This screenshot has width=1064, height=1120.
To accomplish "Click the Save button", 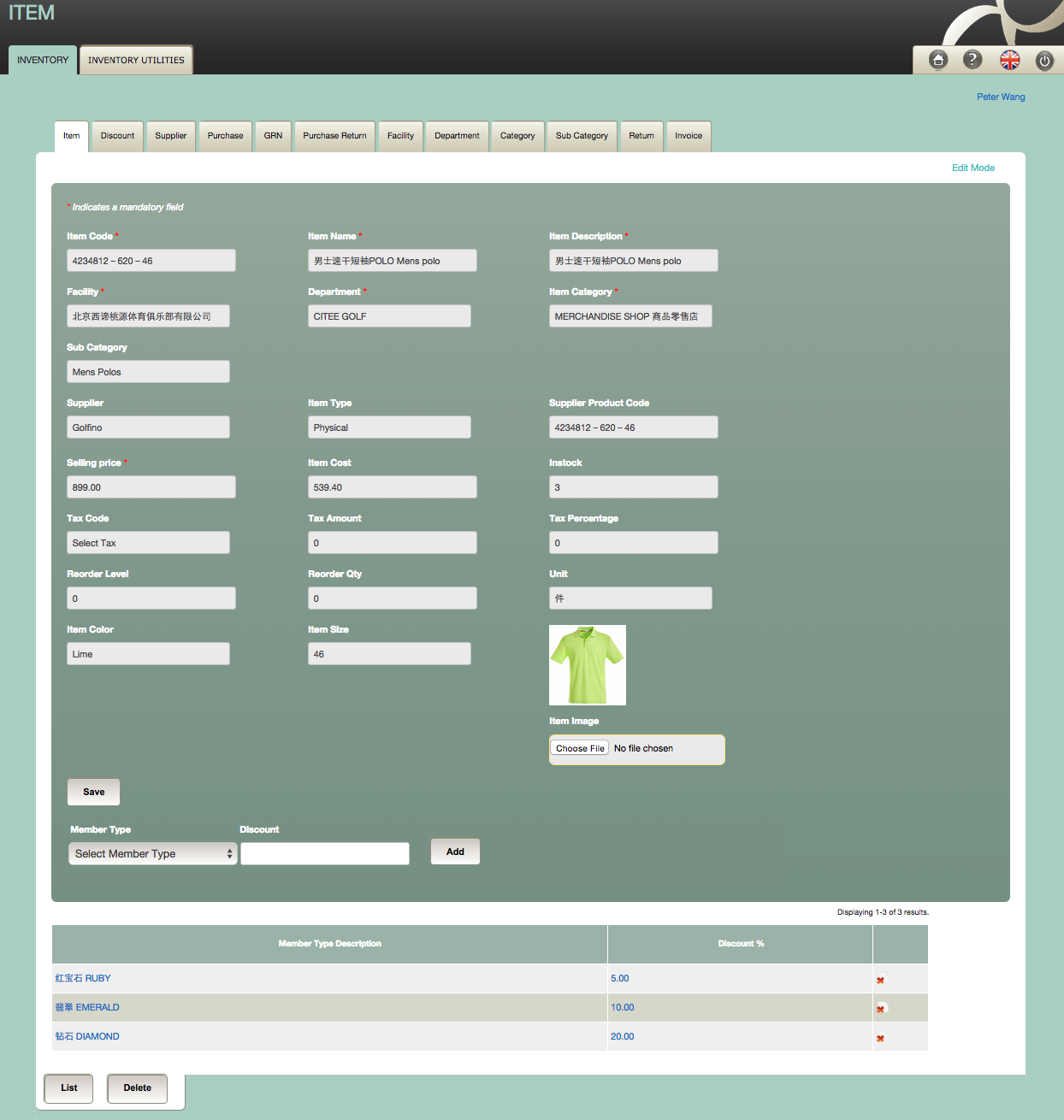I will [93, 792].
